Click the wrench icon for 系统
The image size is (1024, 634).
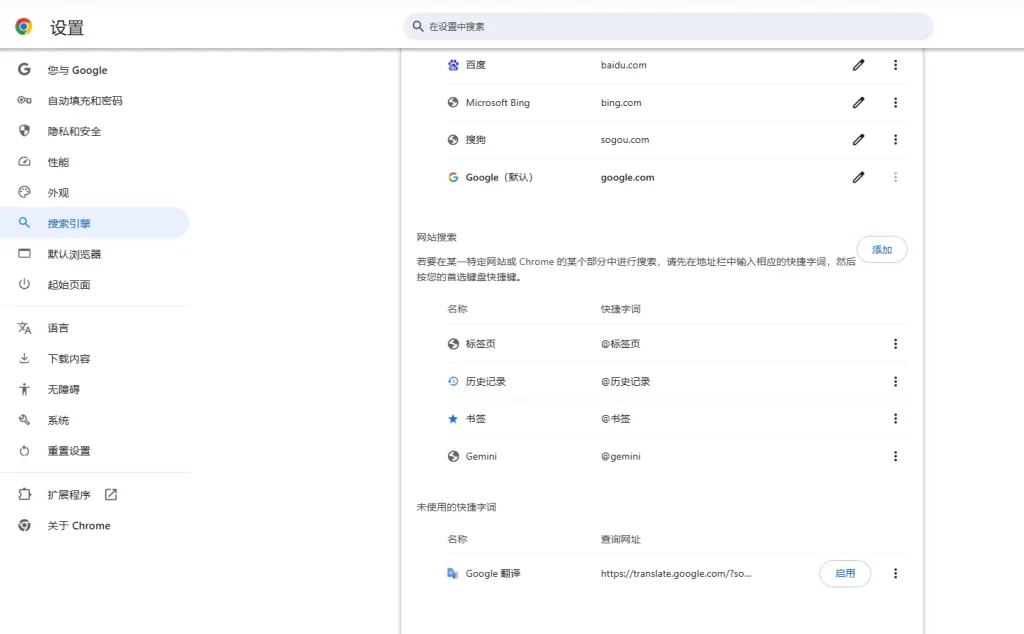tap(24, 420)
